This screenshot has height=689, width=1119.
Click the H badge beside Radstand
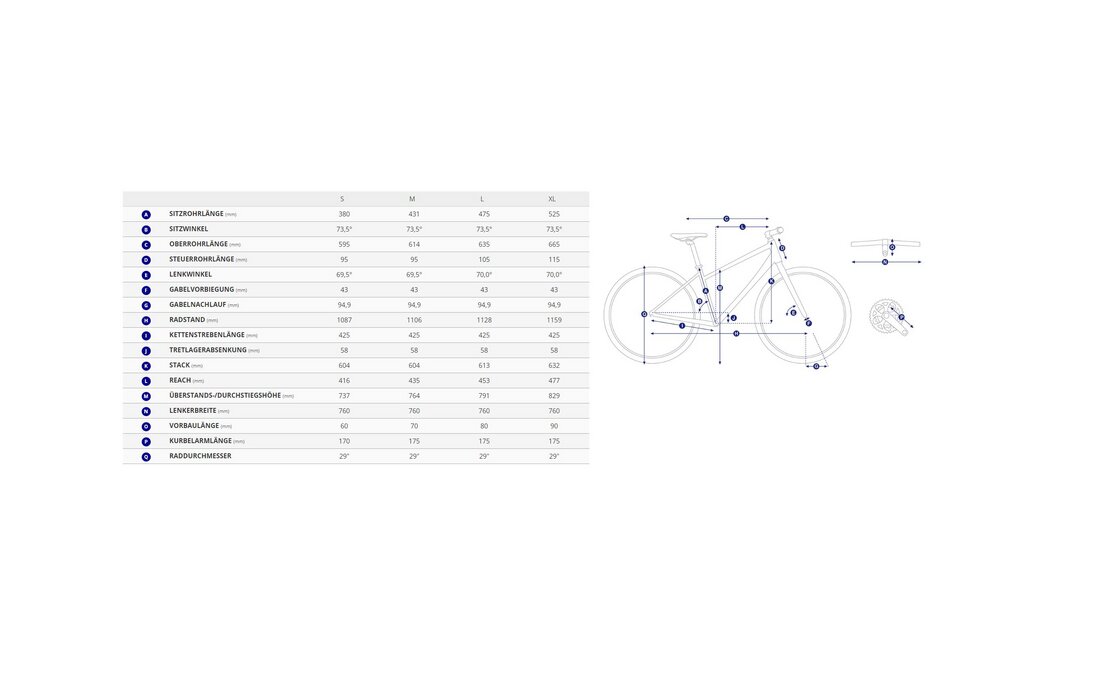click(x=146, y=320)
